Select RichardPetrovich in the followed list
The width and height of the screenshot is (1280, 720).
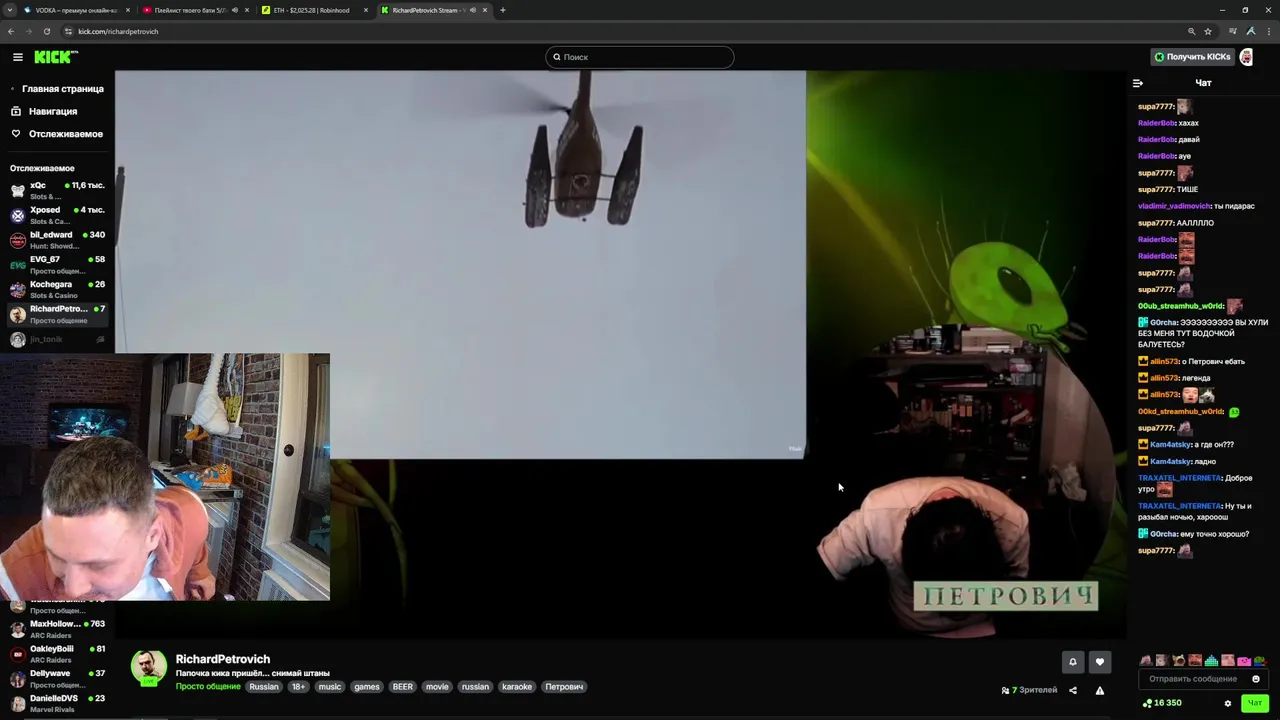click(57, 314)
